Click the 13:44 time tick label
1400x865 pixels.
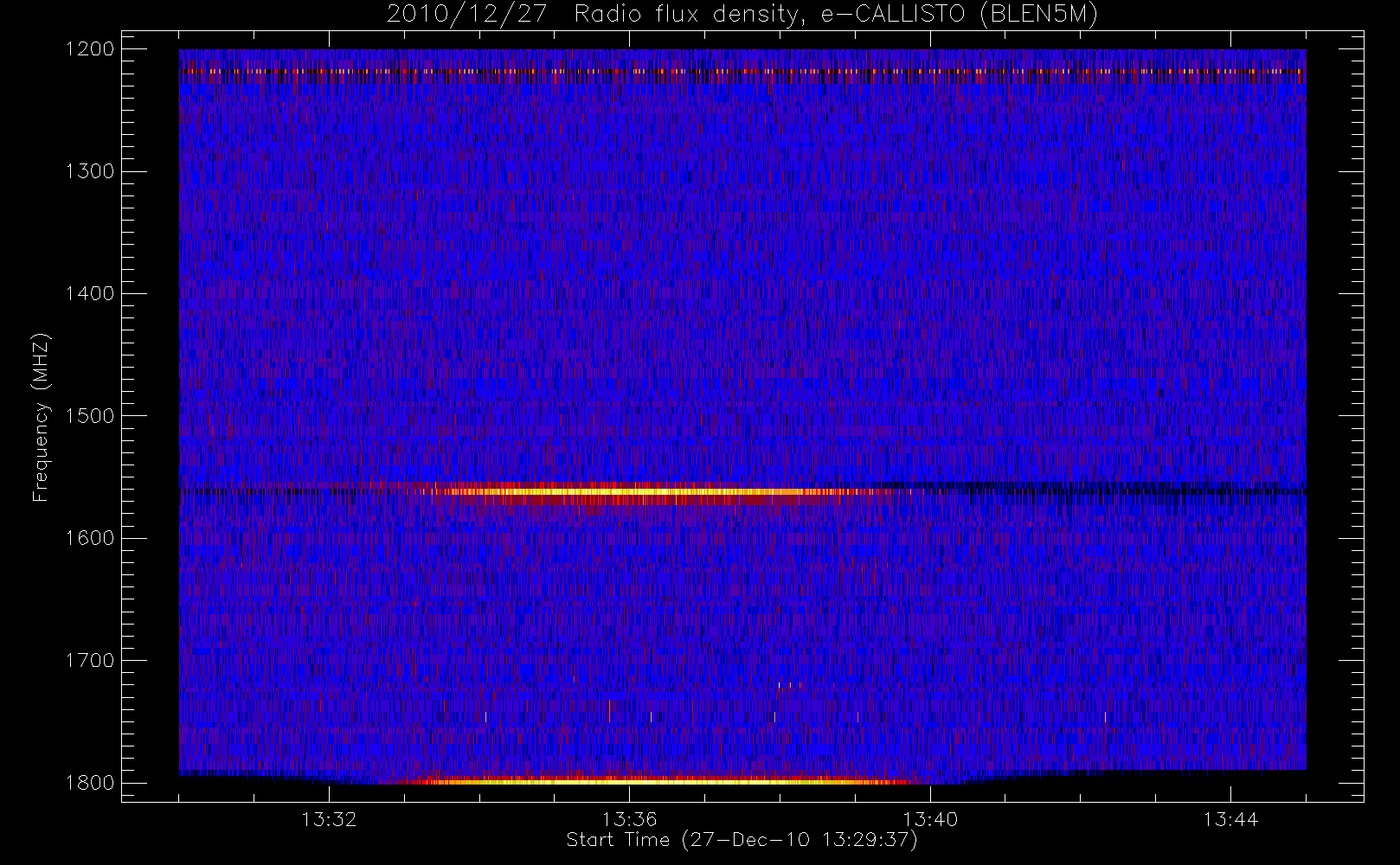1230,818
